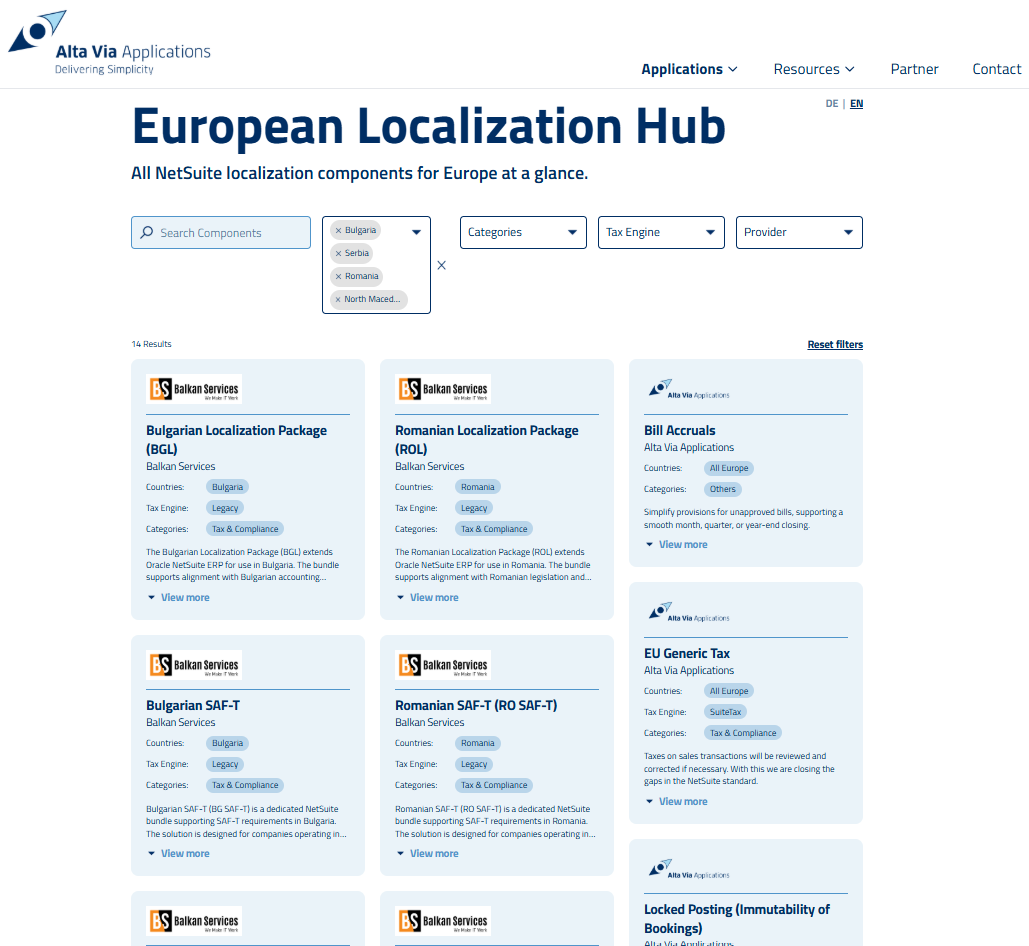The height and width of the screenshot is (946, 1029).
Task: Click the search magnifier icon
Action: [x=147, y=232]
